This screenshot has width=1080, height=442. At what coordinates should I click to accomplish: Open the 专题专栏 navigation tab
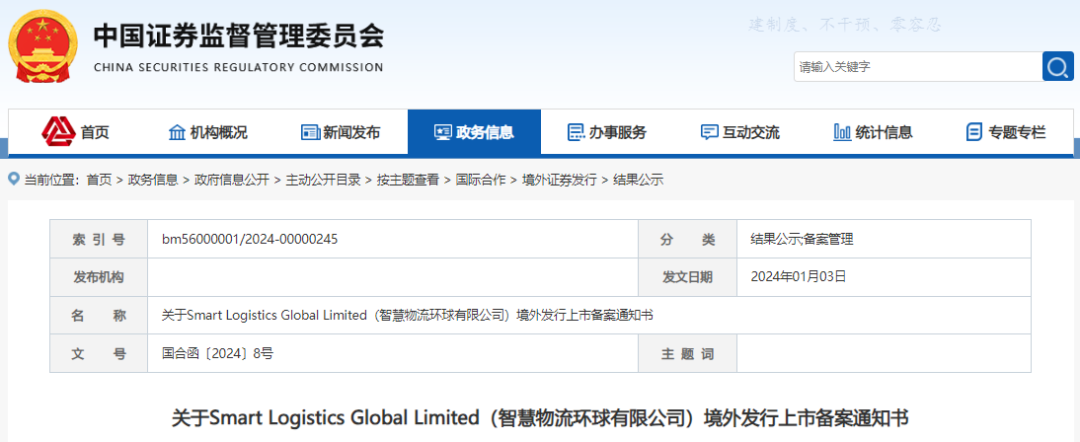coord(1006,132)
